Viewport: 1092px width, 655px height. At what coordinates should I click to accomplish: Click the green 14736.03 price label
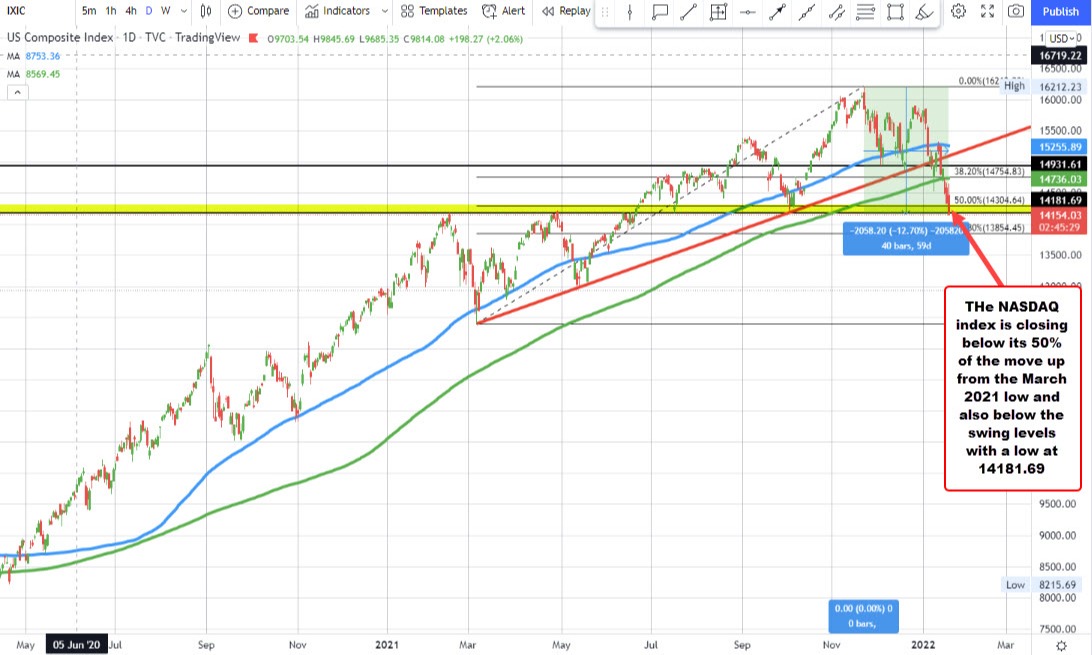click(1059, 180)
